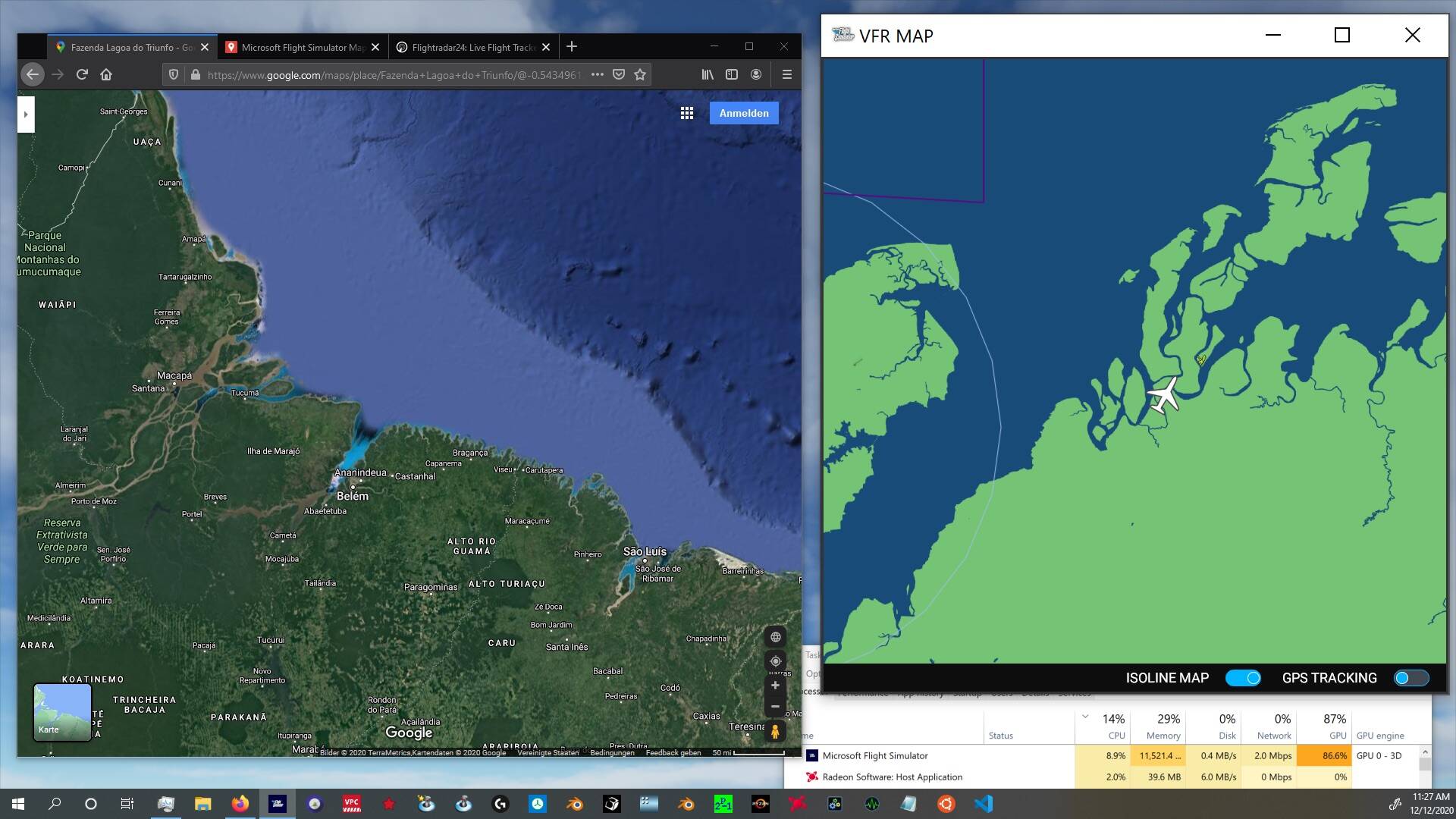
Task: Sort Task Manager by Network column
Action: (x=1269, y=726)
